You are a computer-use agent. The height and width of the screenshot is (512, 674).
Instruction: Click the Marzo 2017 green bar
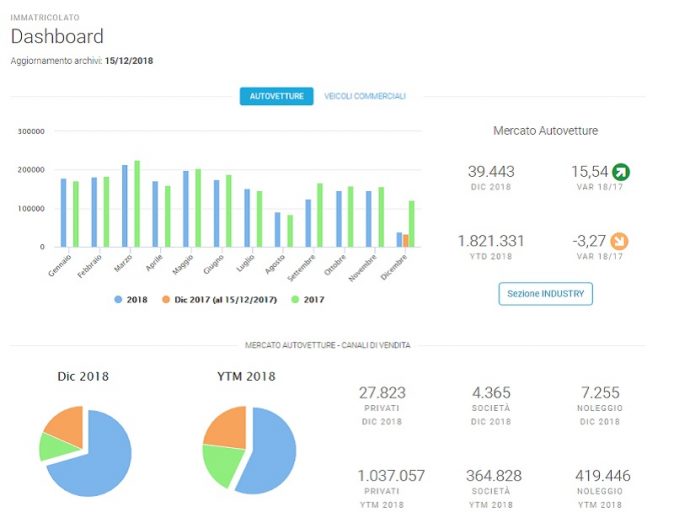click(137, 204)
